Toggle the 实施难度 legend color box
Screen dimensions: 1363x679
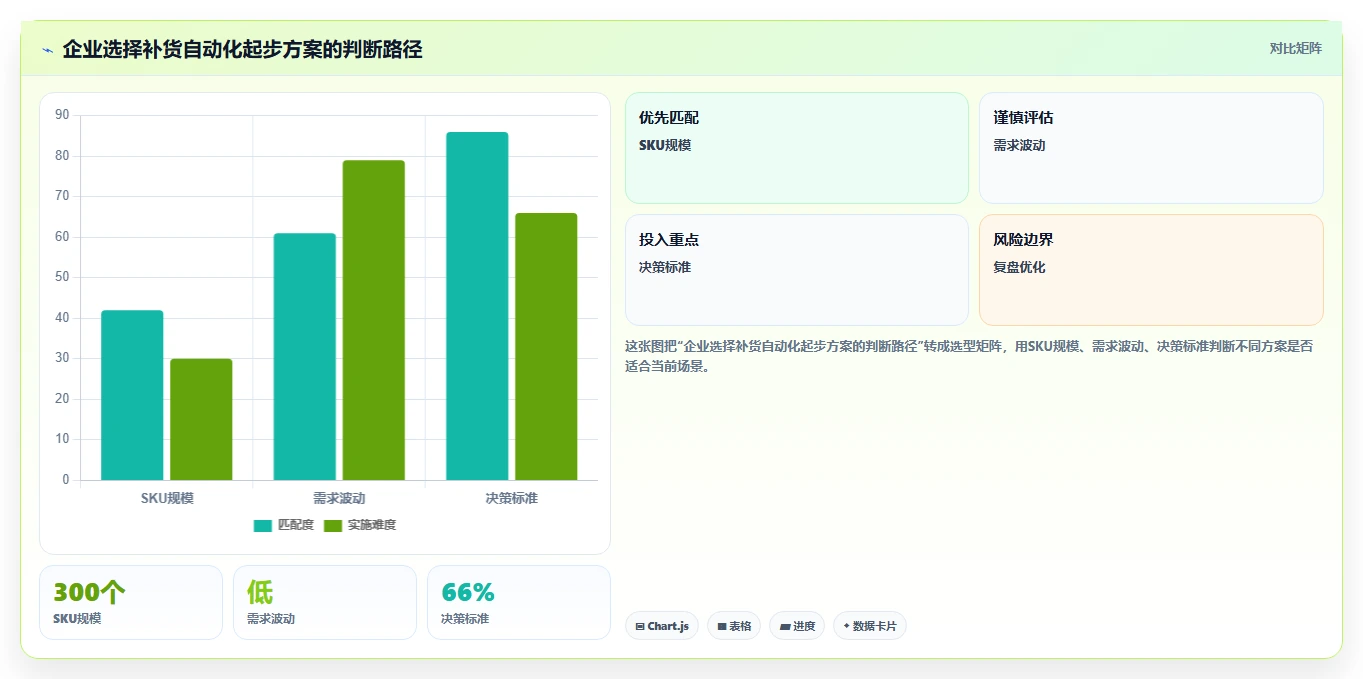coord(333,526)
